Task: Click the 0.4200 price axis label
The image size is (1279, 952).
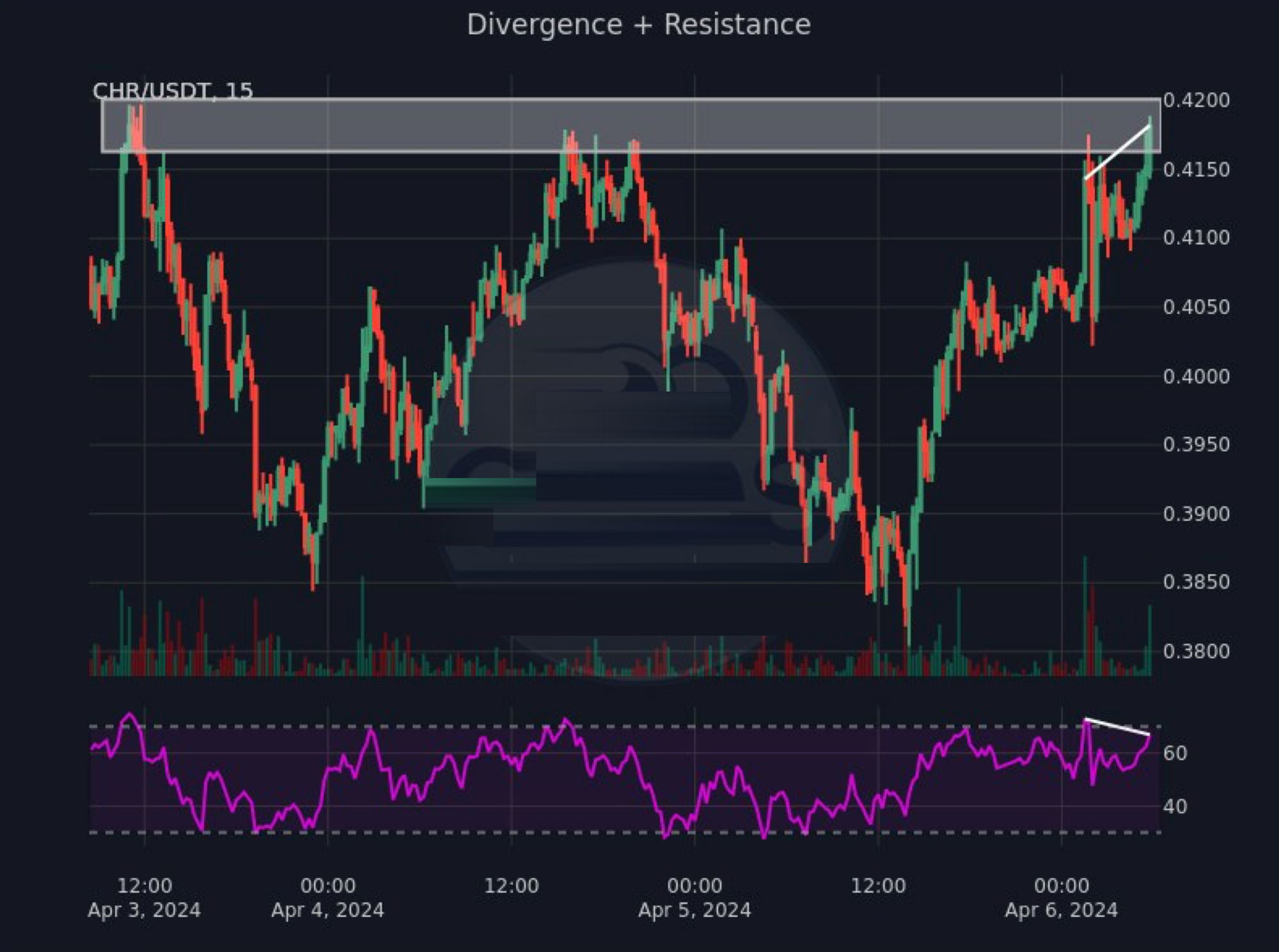Action: [x=1196, y=100]
